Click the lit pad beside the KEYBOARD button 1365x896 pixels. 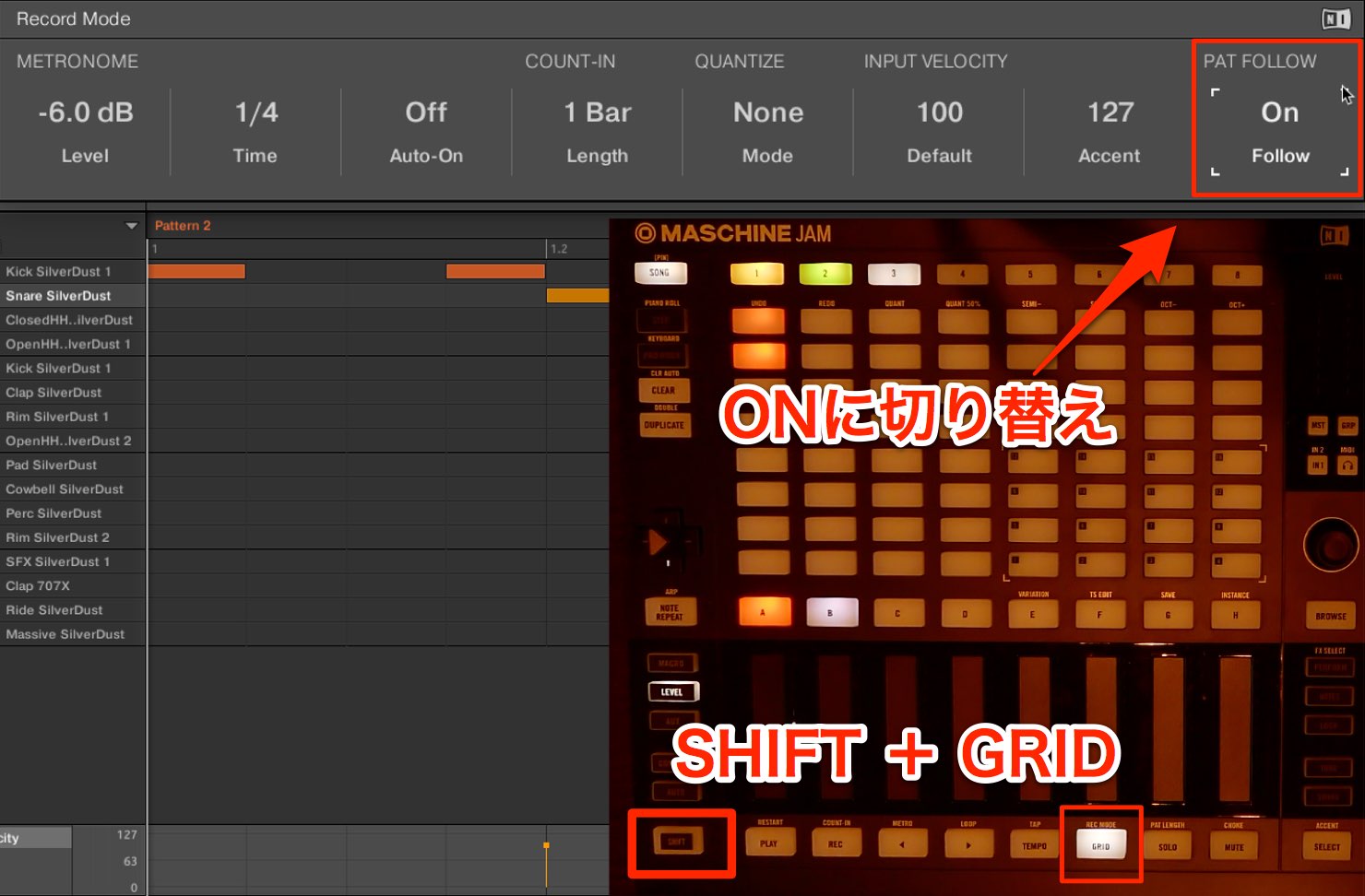click(x=758, y=355)
